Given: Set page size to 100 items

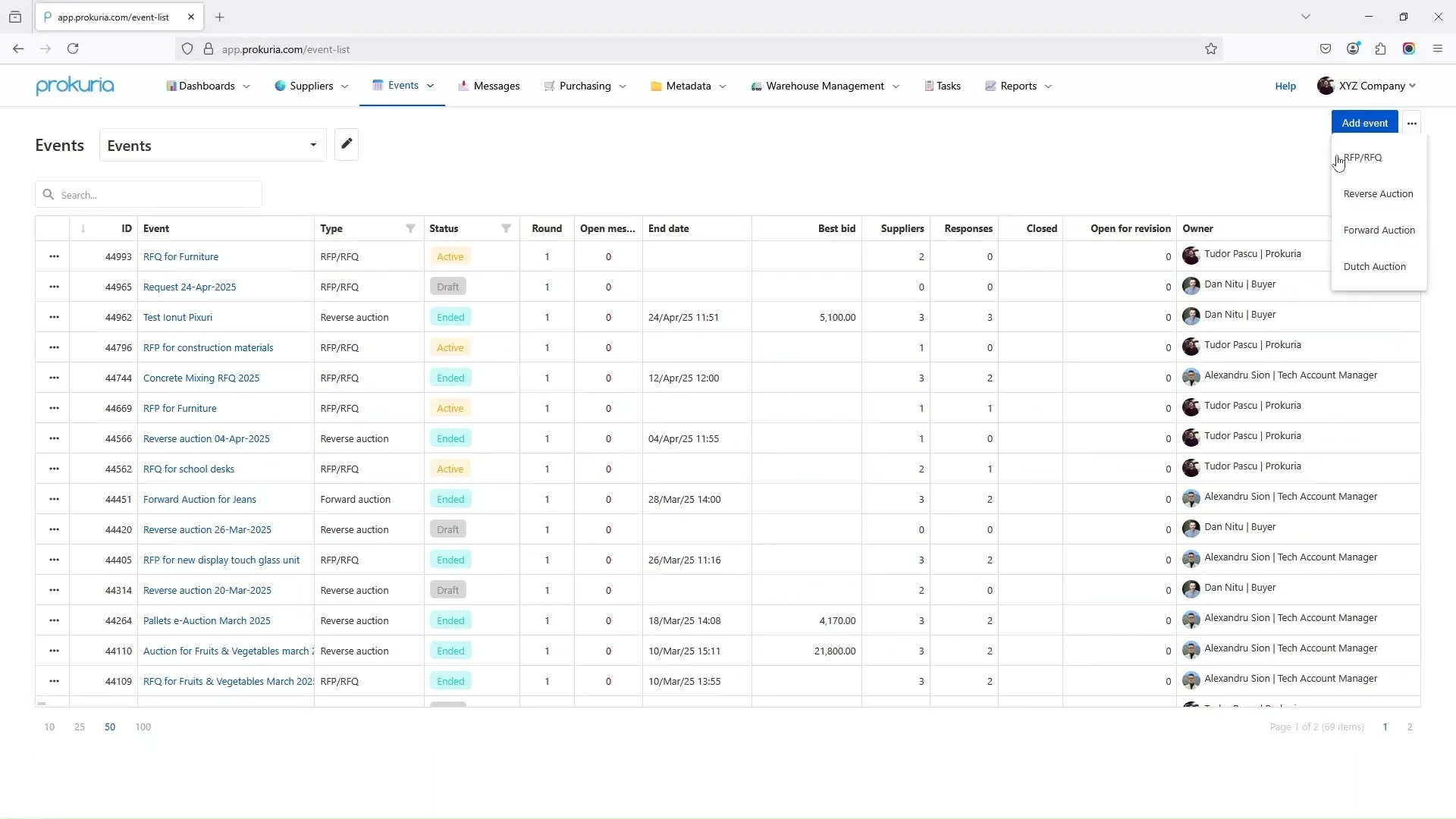Looking at the screenshot, I should click(142, 726).
